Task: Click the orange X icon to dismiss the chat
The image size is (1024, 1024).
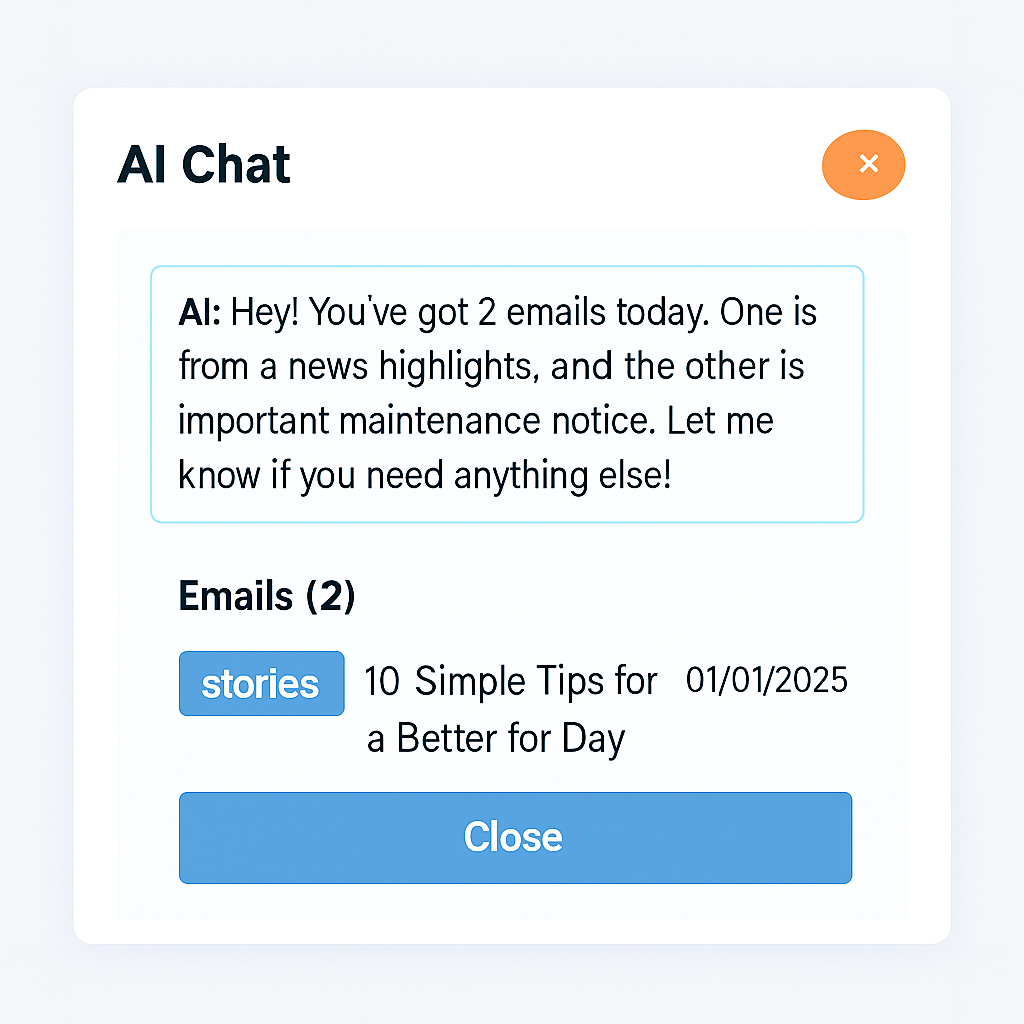Action: click(863, 165)
